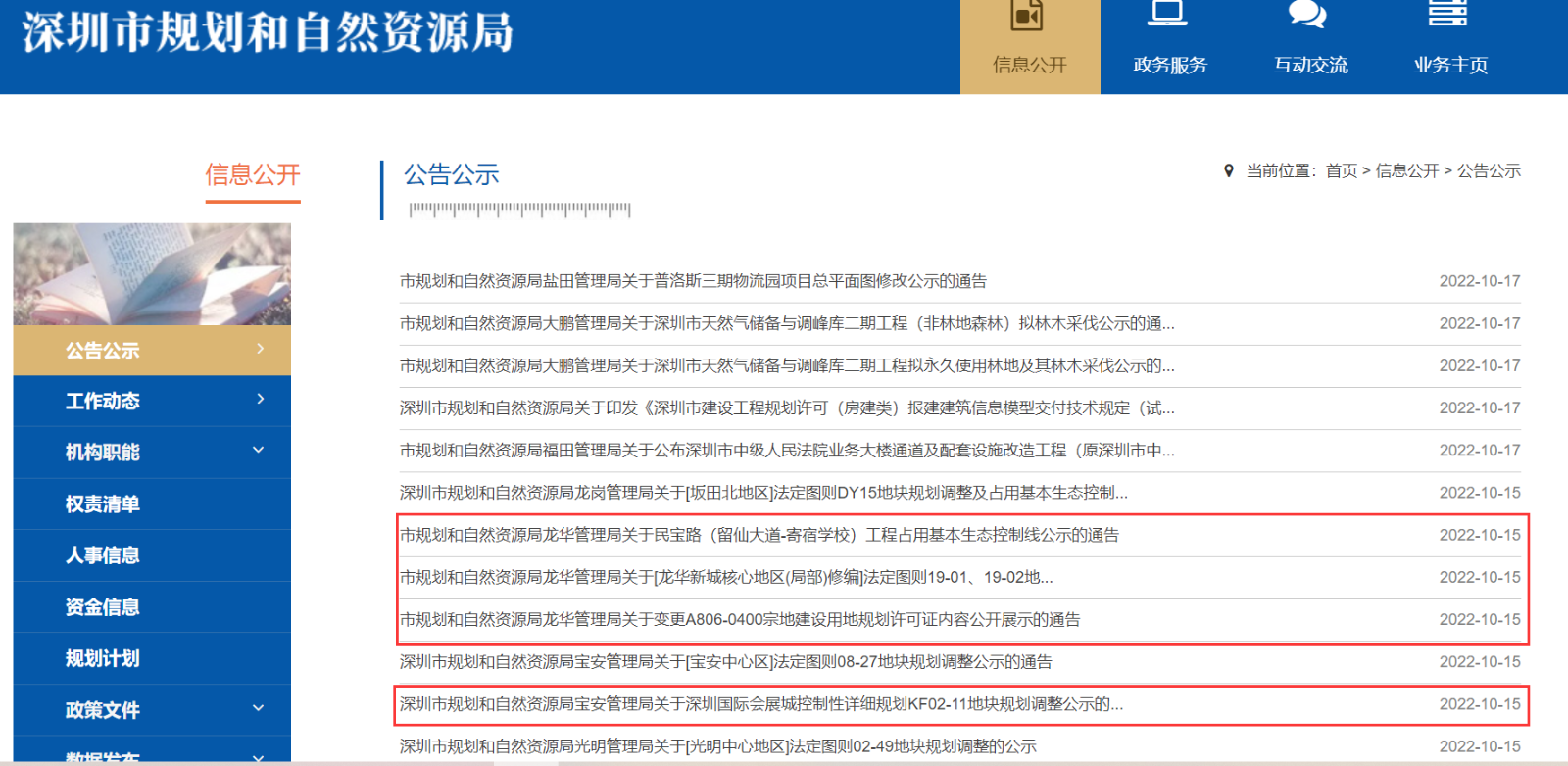Viewport: 1568px width, 766px height.
Task: Click 首页 in the breadcrumb trail
Action: 1341,171
